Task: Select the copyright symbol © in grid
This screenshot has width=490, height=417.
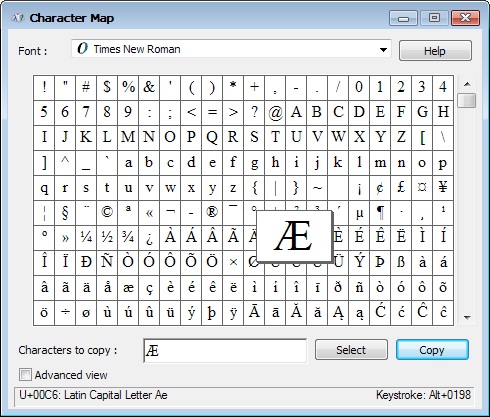Action: point(107,213)
